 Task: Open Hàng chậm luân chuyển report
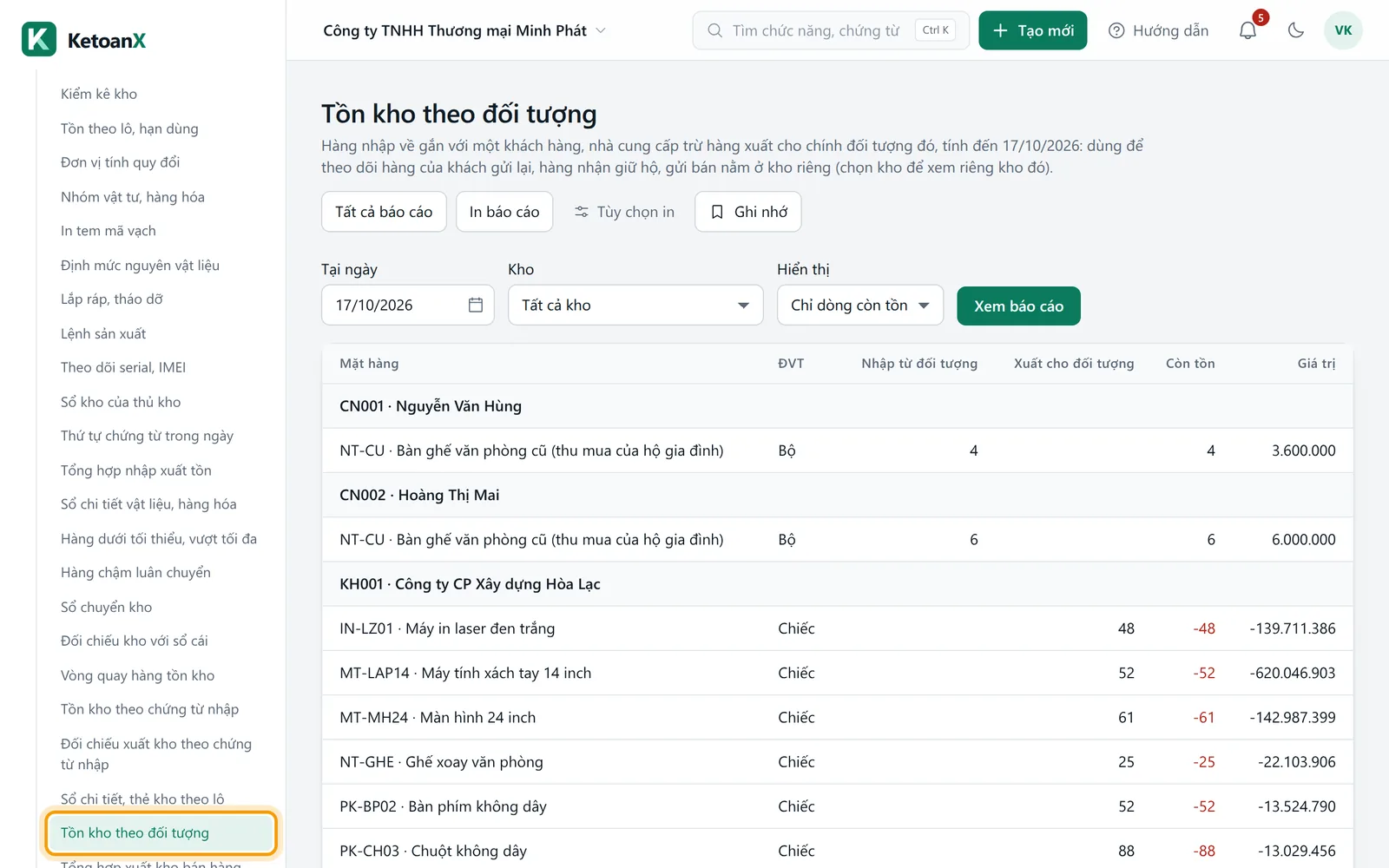pos(135,573)
